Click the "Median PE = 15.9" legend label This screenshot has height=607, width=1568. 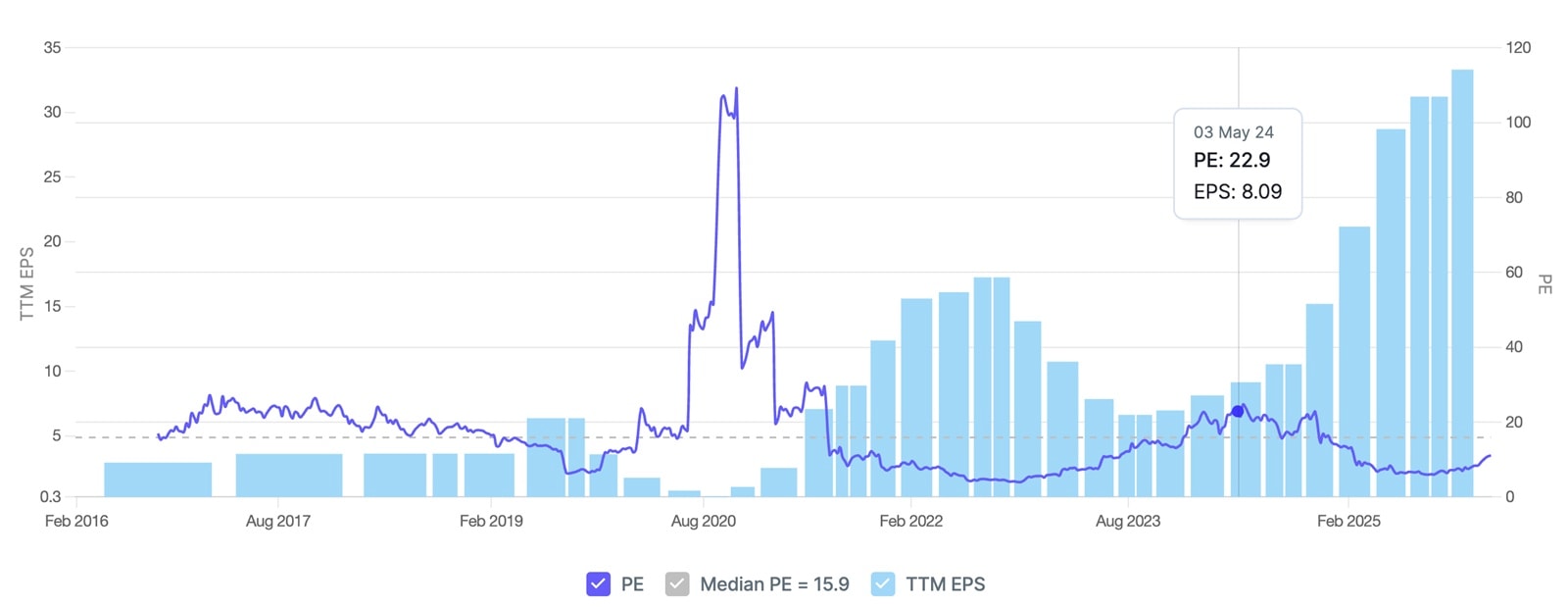[774, 584]
